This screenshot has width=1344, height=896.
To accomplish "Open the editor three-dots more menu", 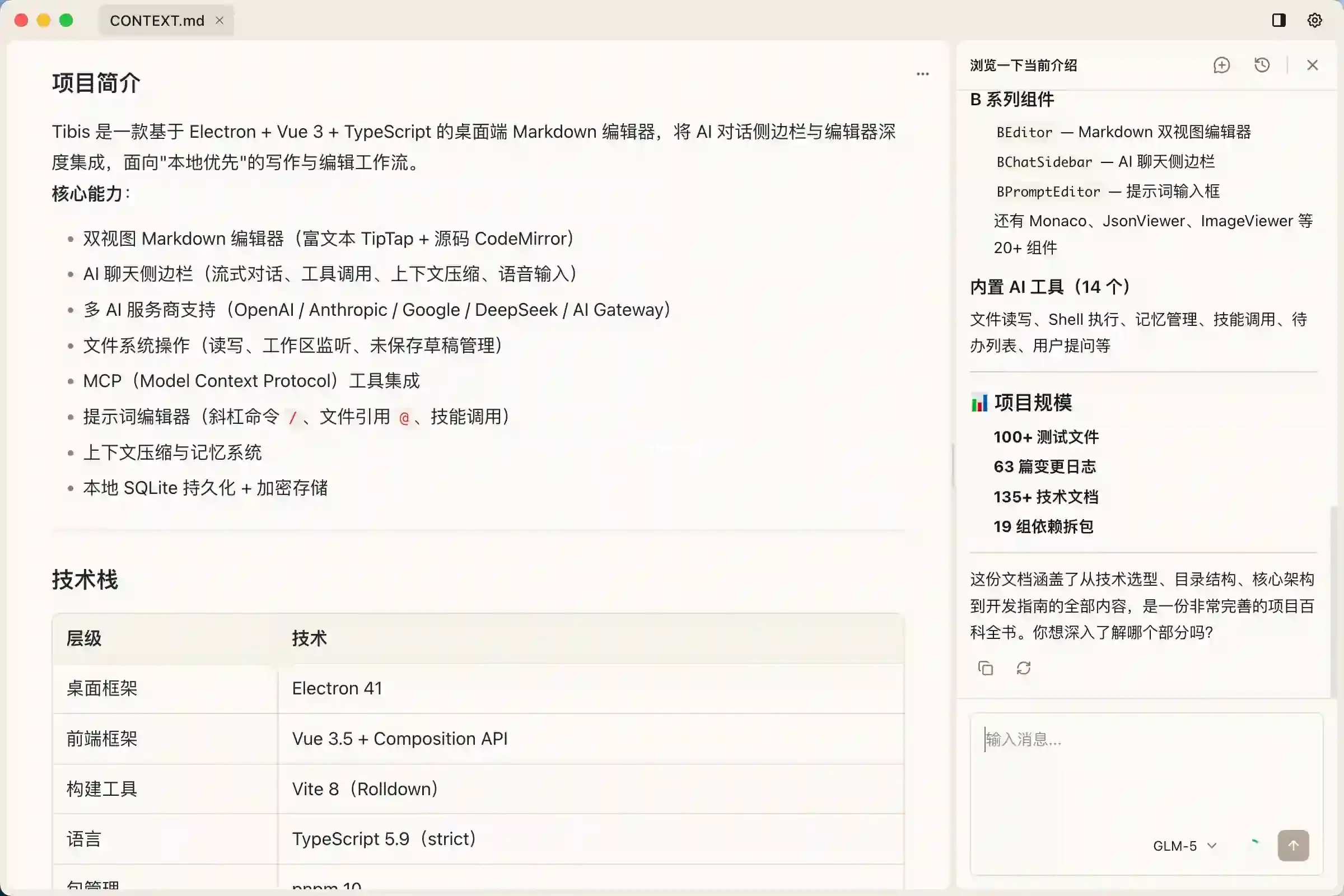I will 922,74.
